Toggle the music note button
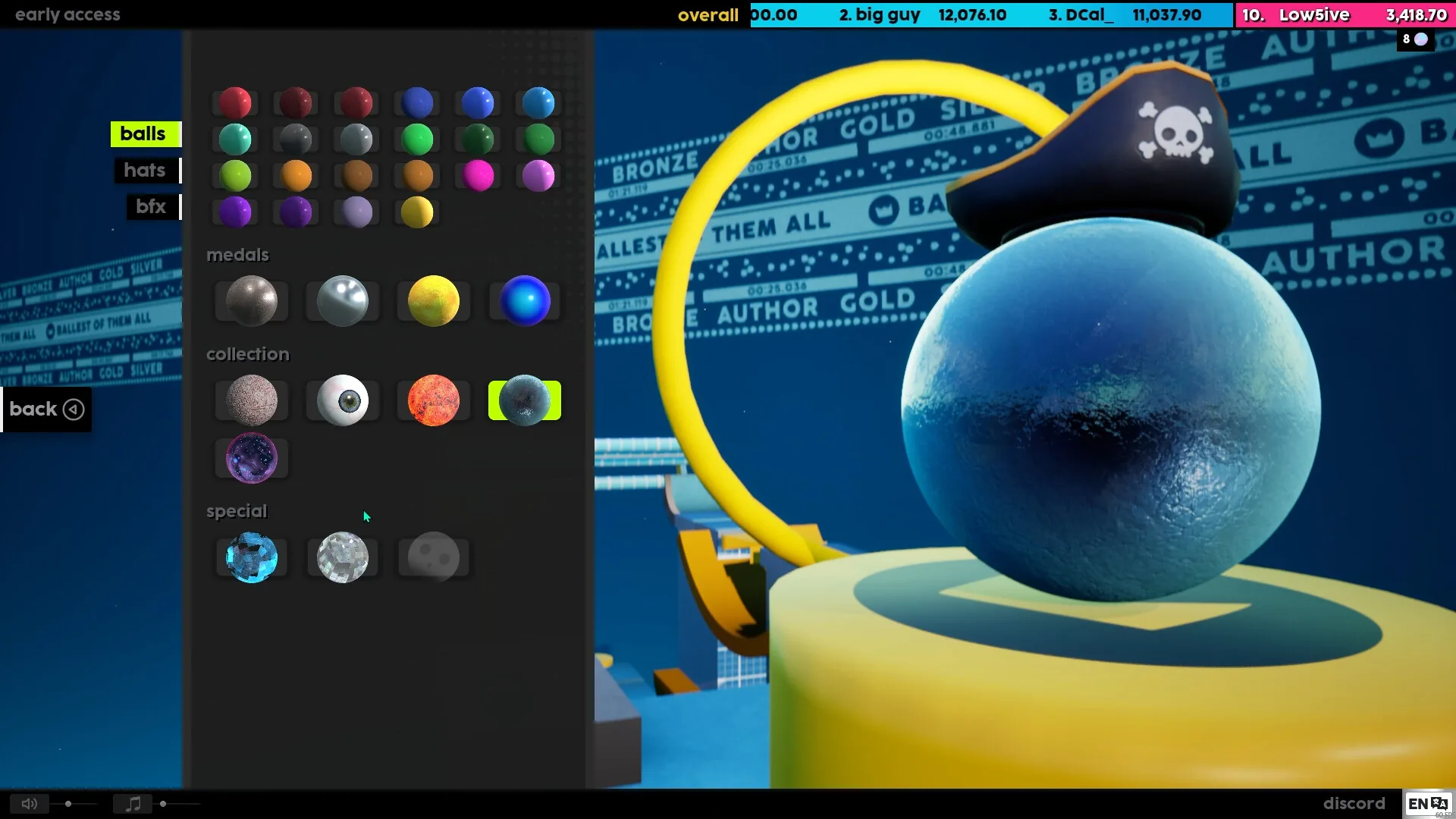This screenshot has width=1456, height=819. 133,804
